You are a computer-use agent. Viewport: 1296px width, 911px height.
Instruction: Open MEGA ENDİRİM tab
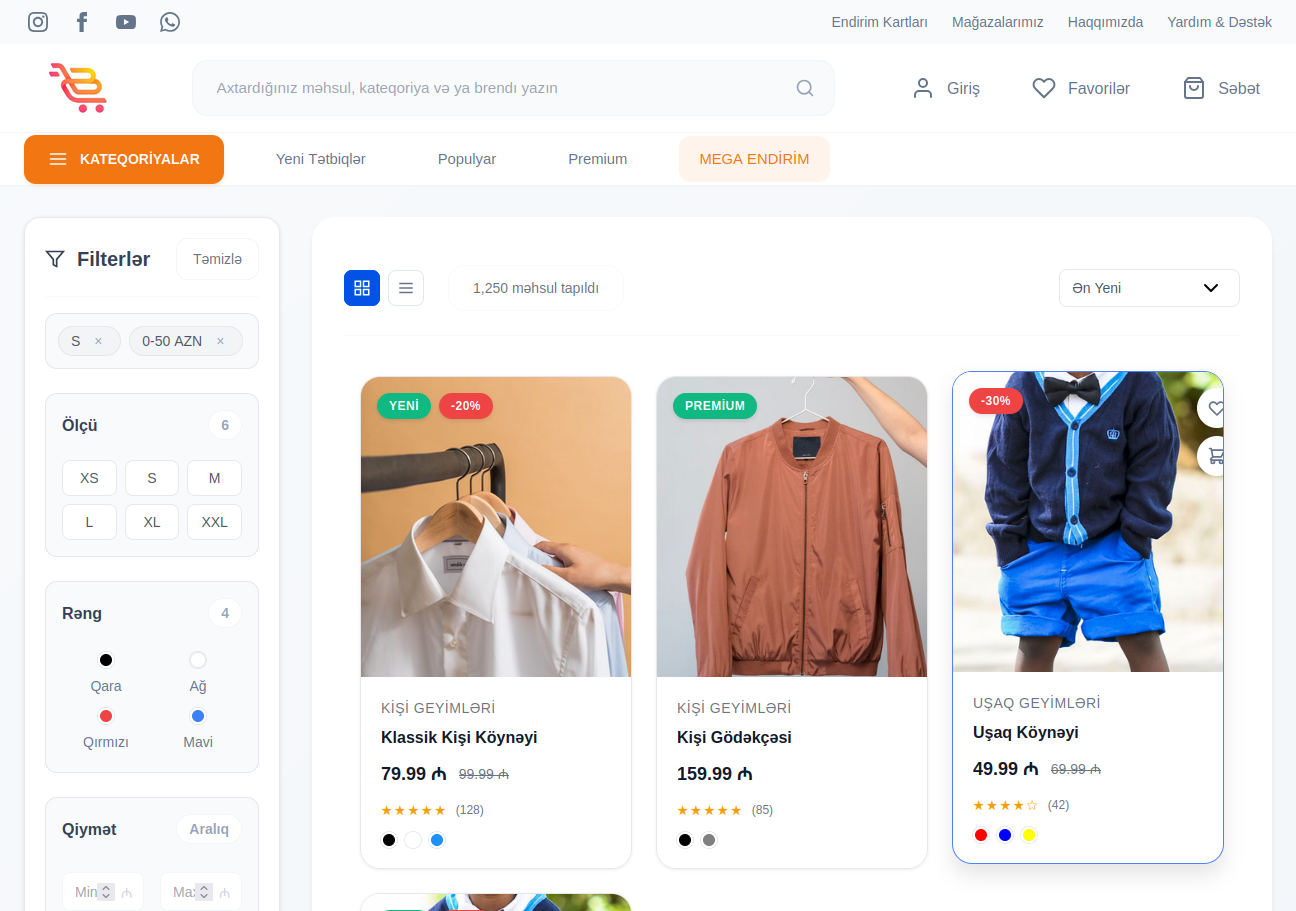point(754,159)
